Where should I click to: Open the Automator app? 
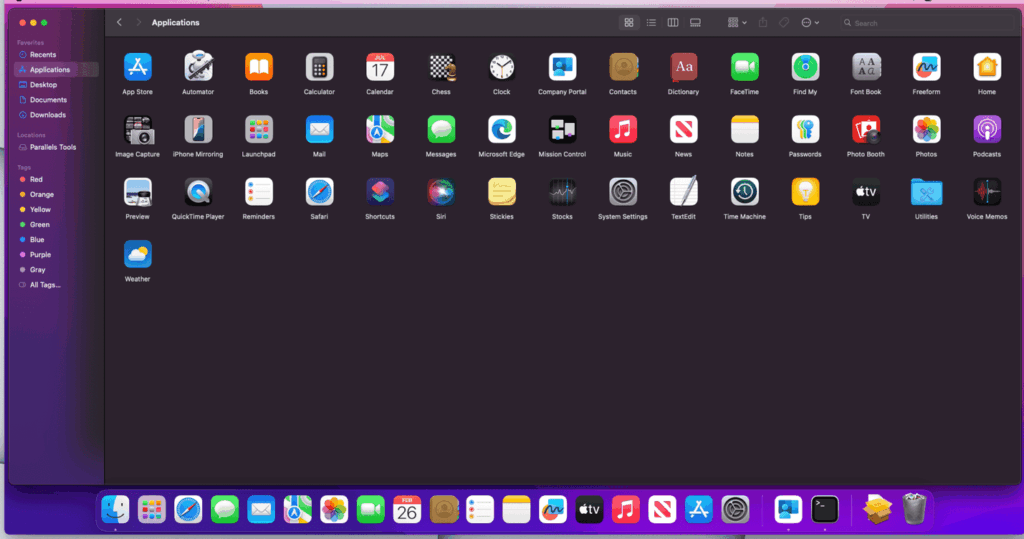tap(198, 68)
